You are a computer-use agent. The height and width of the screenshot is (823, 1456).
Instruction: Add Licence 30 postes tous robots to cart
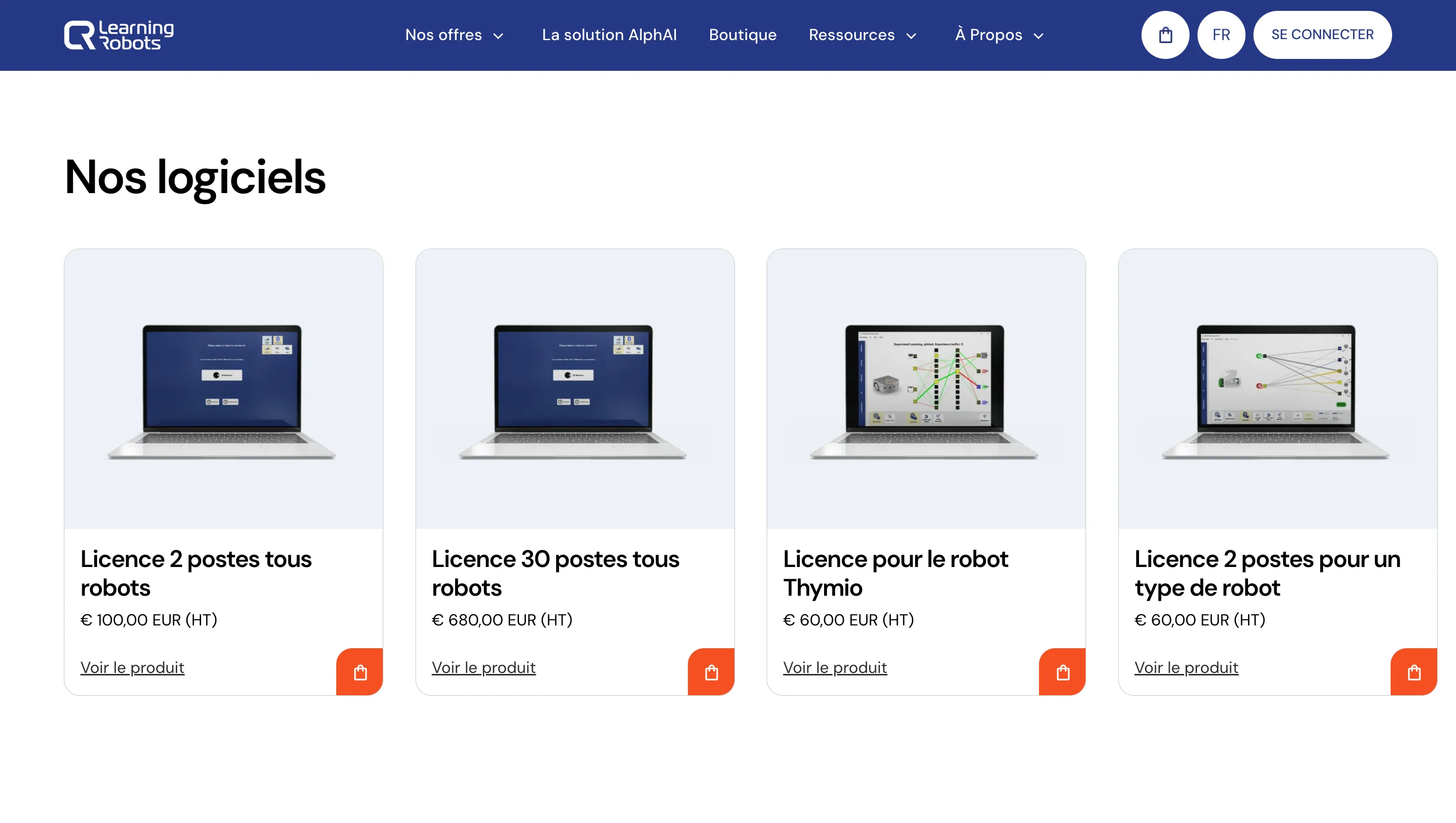click(x=711, y=672)
